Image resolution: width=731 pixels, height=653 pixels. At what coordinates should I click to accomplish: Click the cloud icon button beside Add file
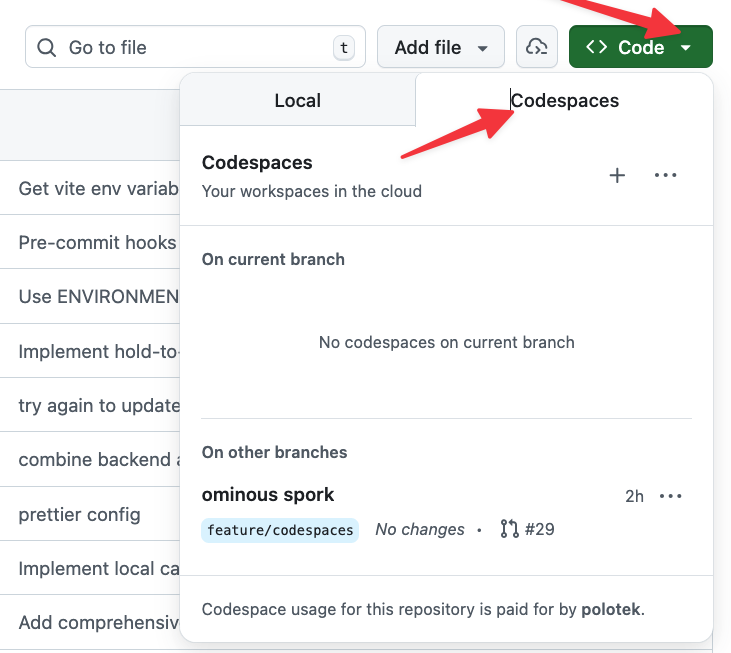click(x=537, y=47)
